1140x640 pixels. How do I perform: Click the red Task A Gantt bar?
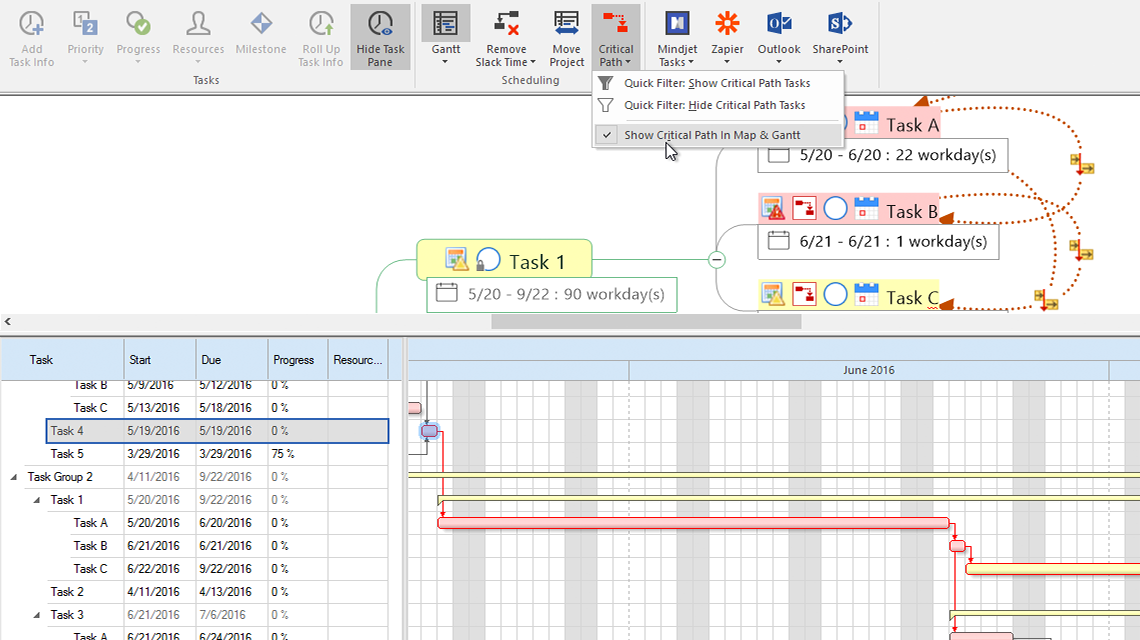[694, 523]
